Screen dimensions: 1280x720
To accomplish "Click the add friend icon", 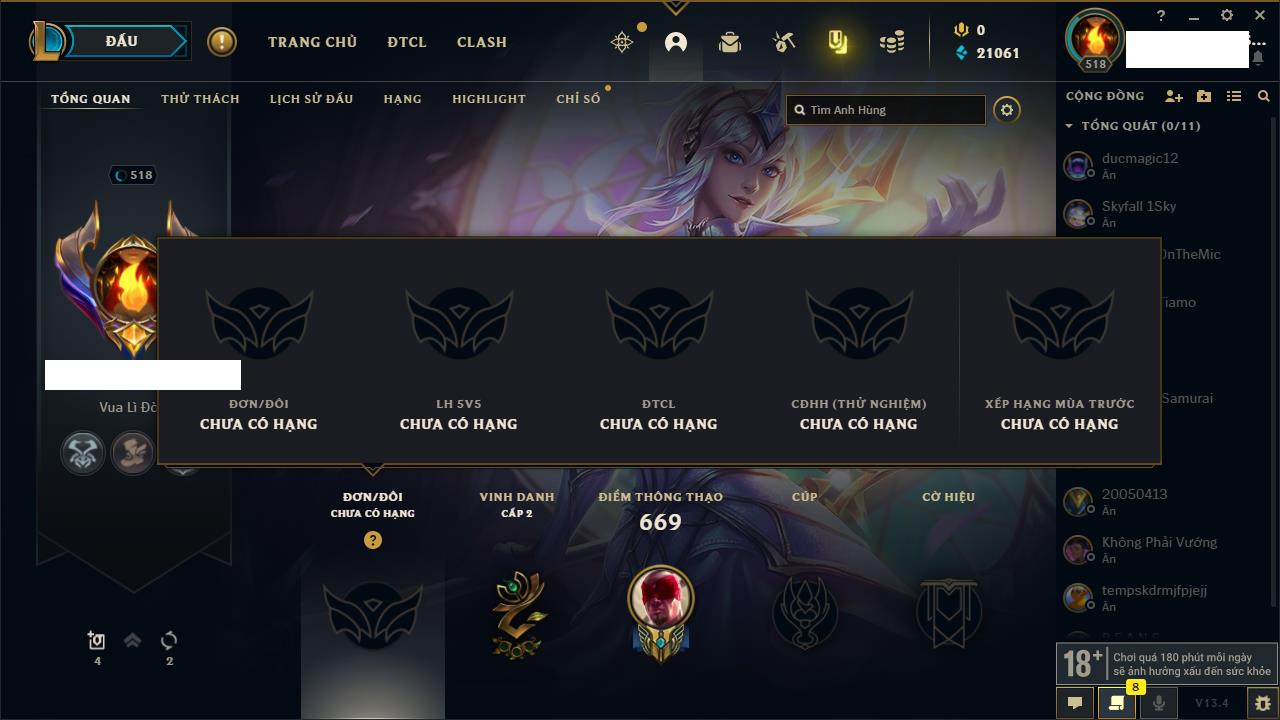I will (x=1174, y=96).
